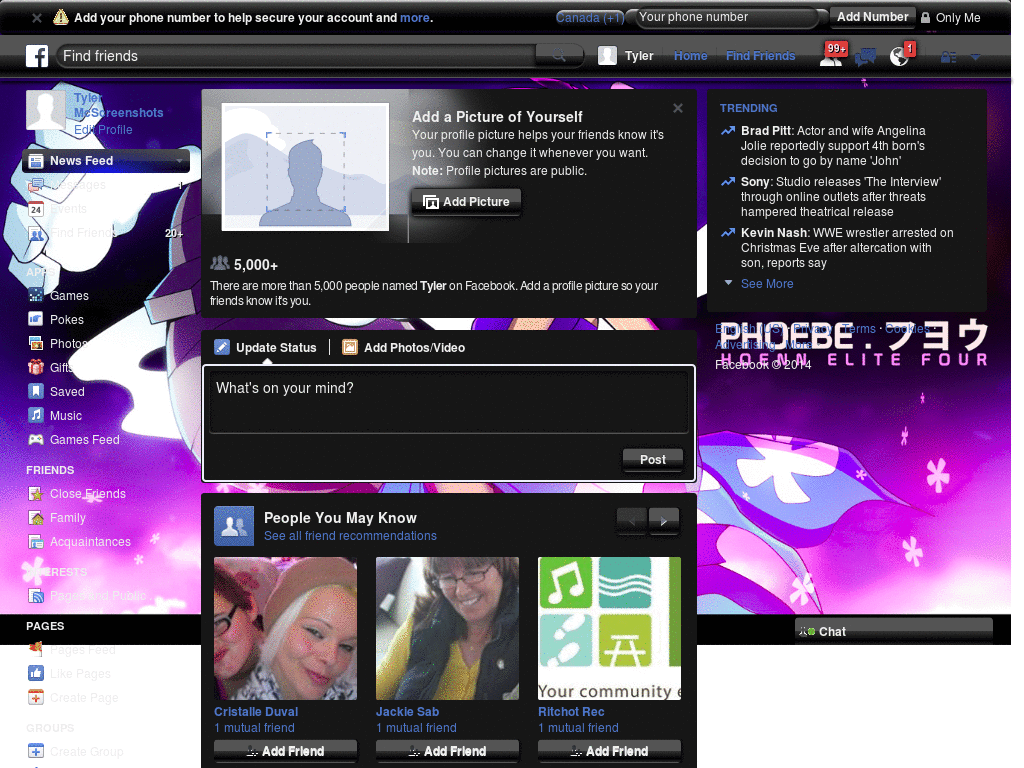Click Tyler's profile avatar in top bar
Viewport: 1024px width, 768px height.
point(607,56)
